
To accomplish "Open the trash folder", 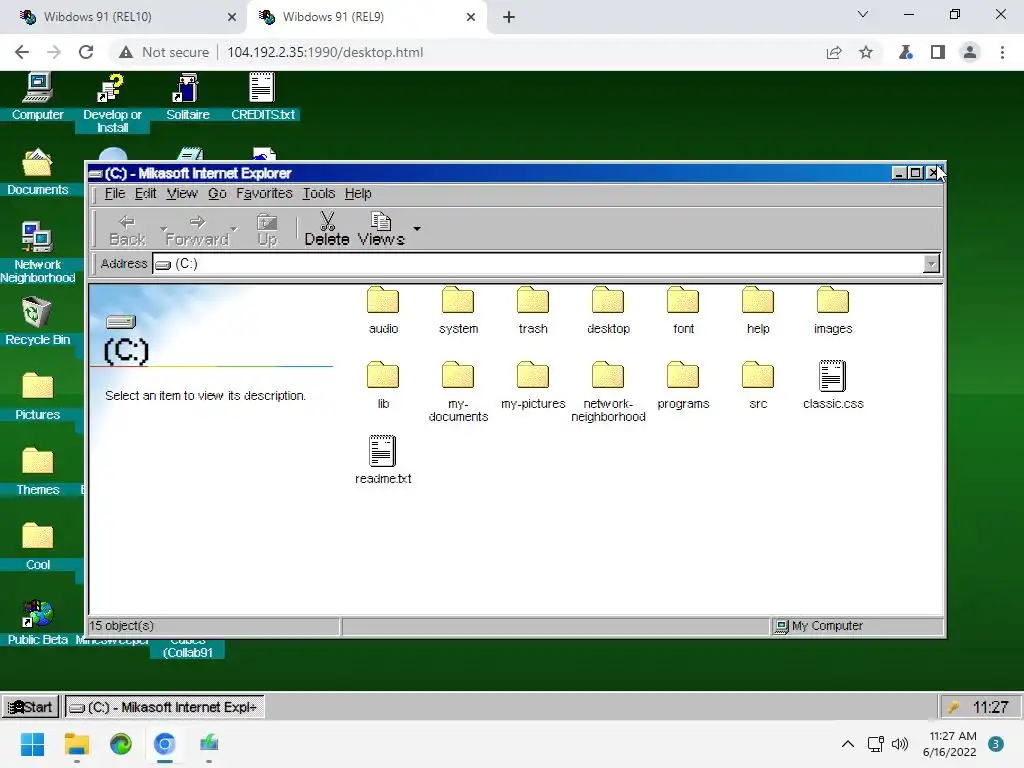I will [x=533, y=311].
